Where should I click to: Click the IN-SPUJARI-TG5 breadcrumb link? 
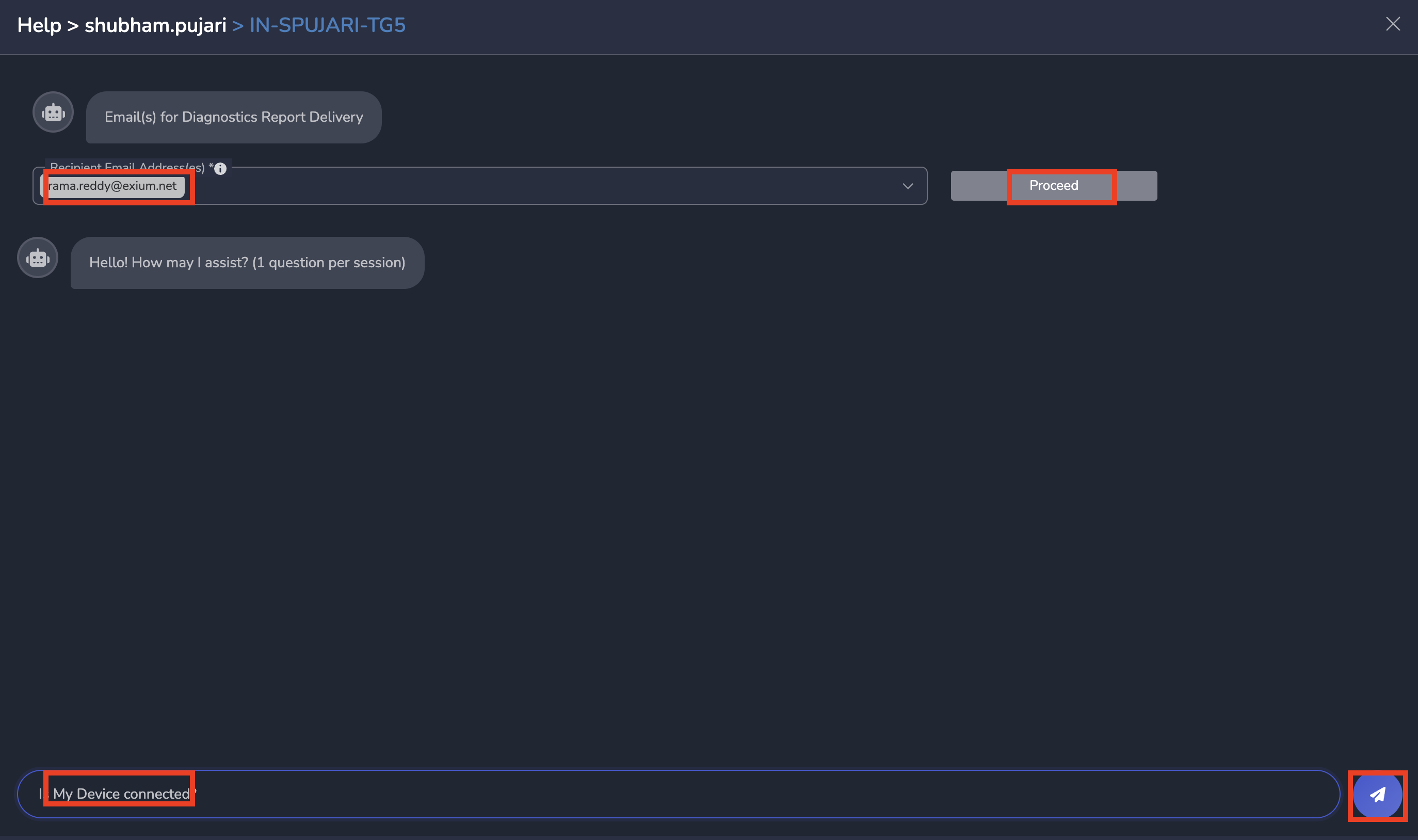(x=327, y=25)
